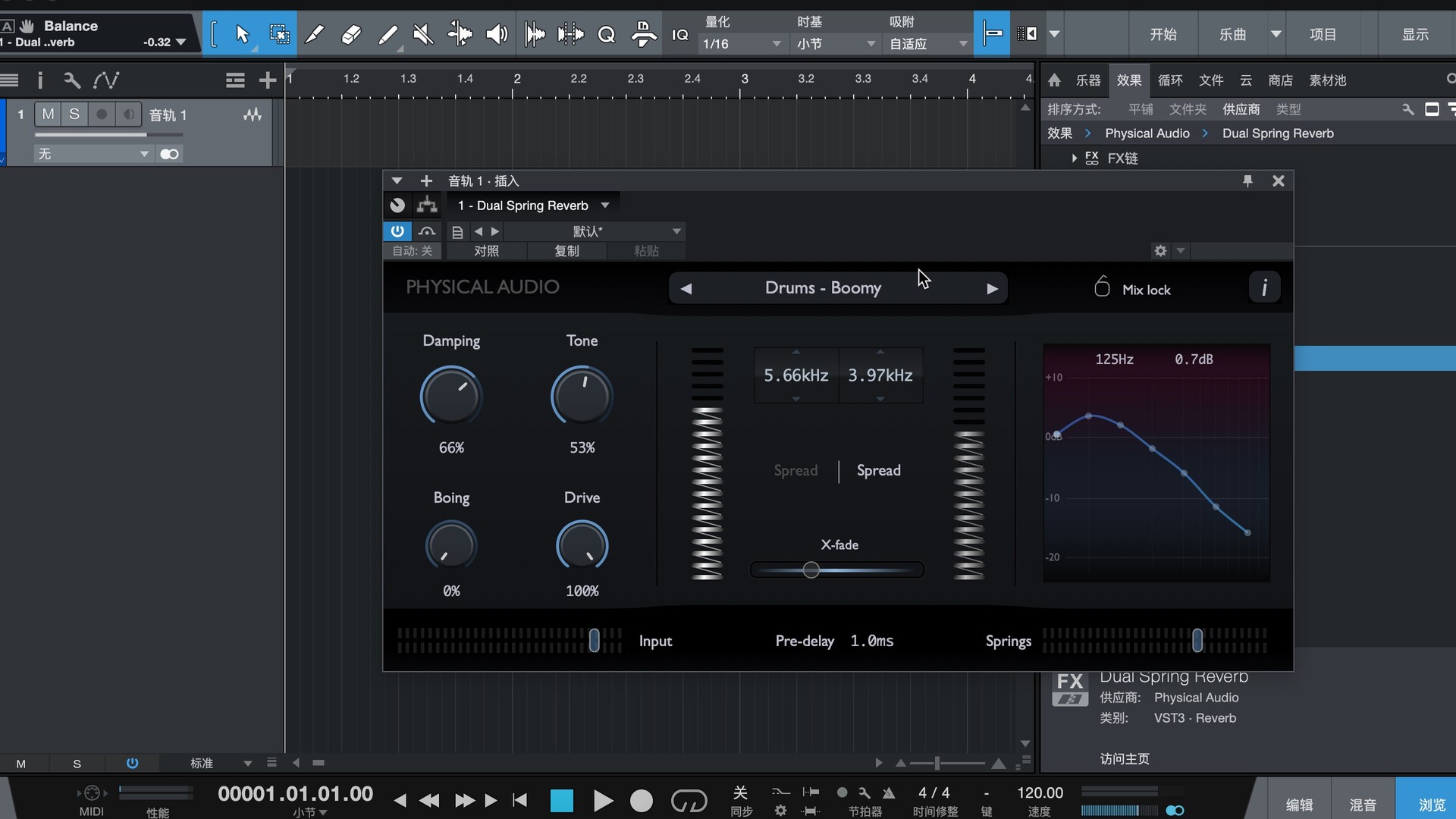Select the Arrow tool in toolbar
Screen dimensions: 1456x819
(242, 34)
